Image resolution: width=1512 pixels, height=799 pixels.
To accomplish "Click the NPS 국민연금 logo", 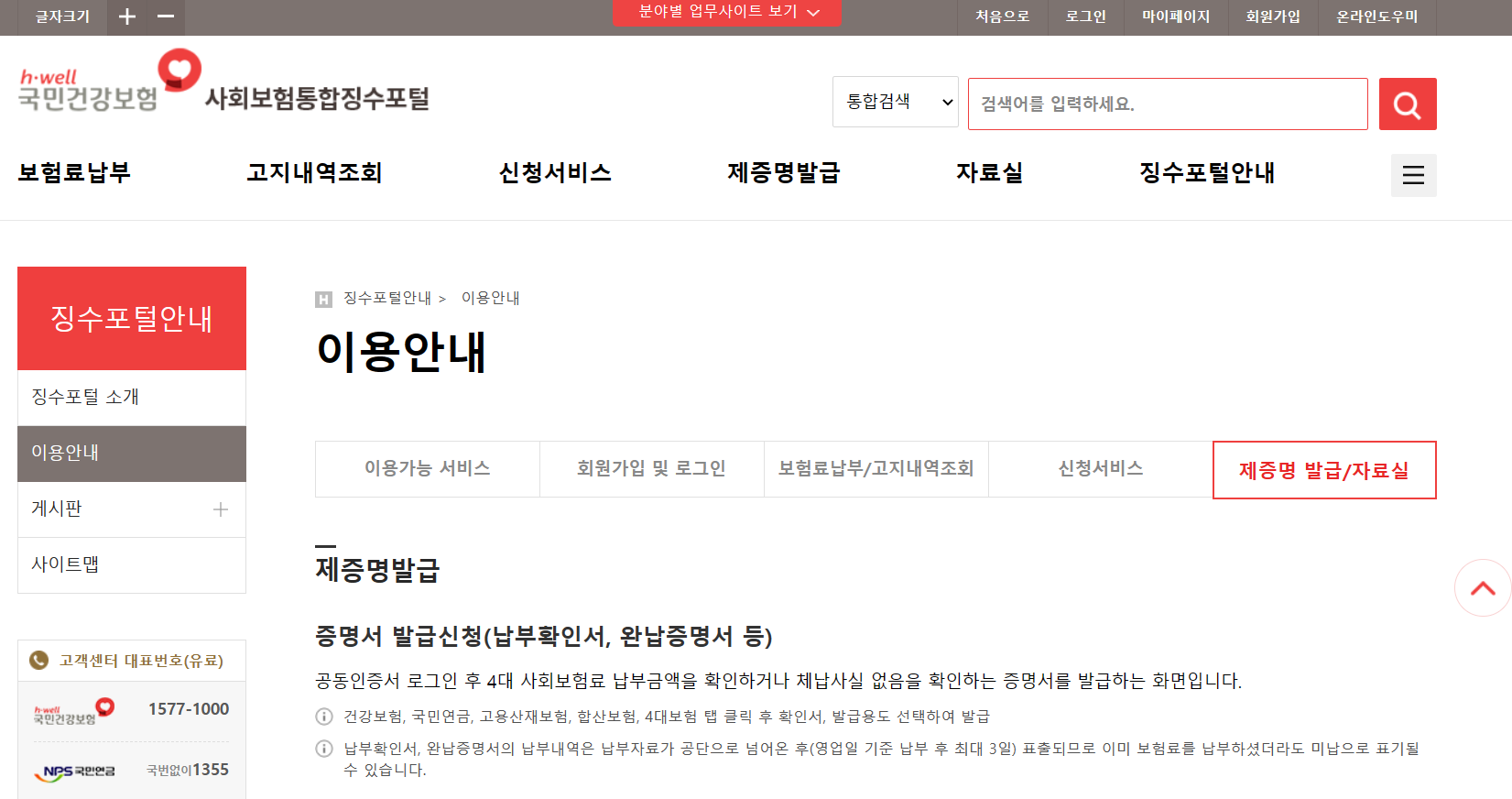I will click(x=76, y=772).
